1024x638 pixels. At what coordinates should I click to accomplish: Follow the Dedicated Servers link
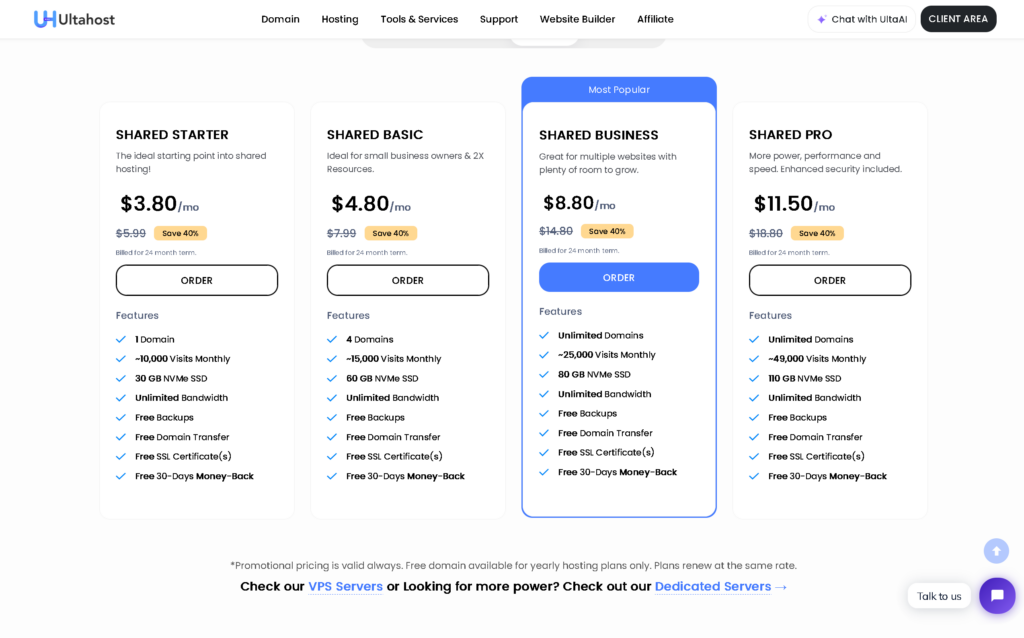point(712,586)
